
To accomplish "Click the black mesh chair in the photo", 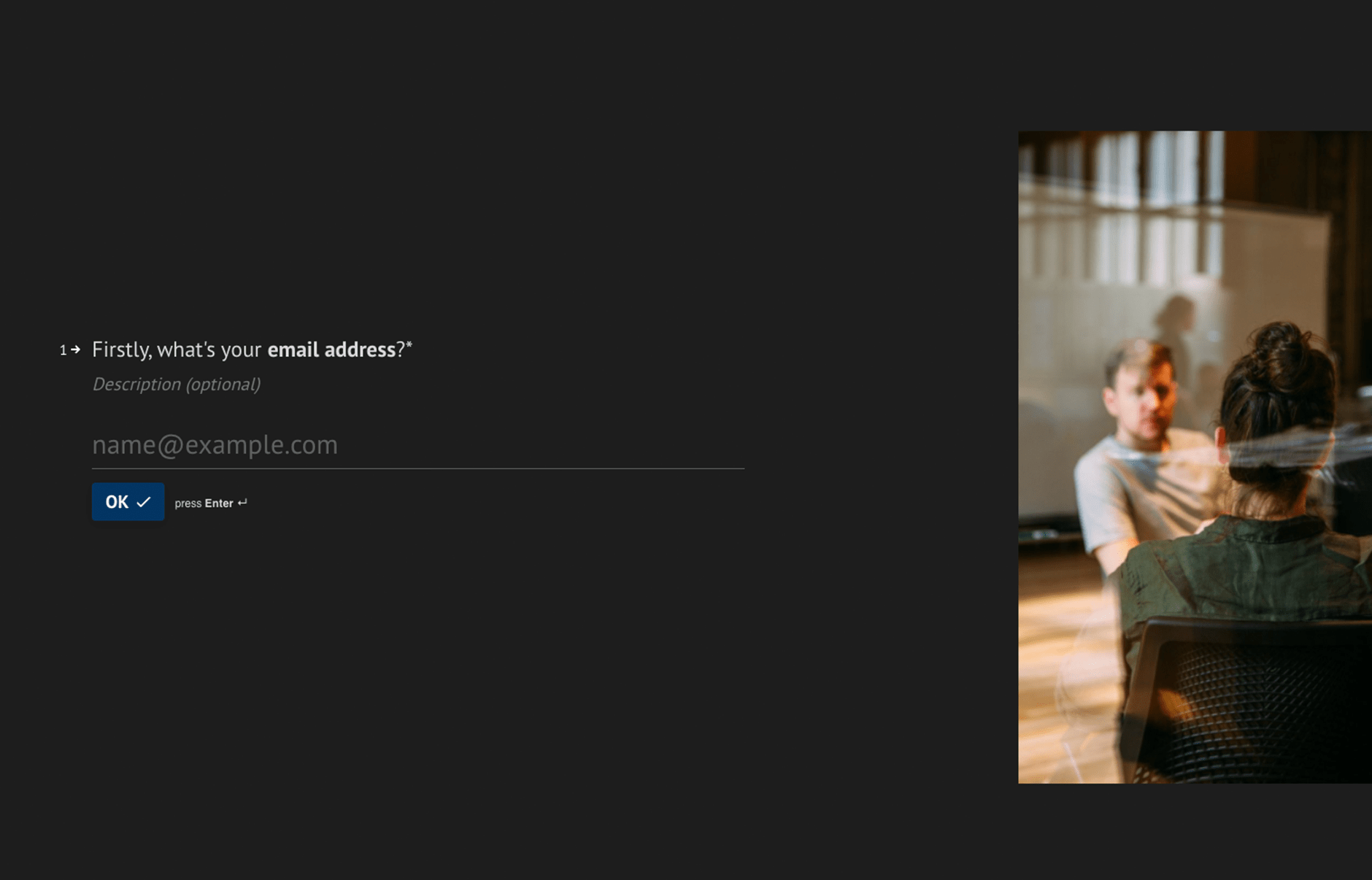I will tap(1248, 700).
